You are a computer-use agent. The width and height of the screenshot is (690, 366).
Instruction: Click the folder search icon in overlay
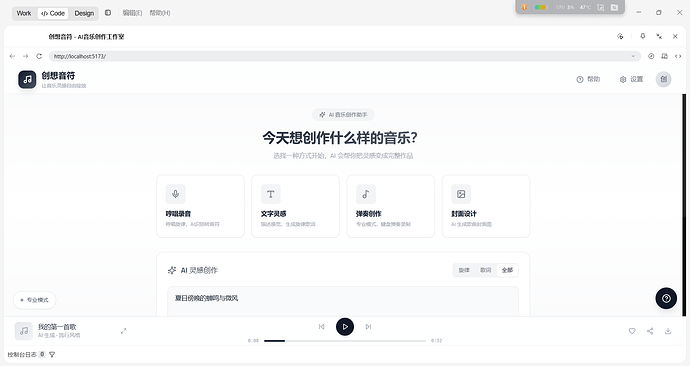(614, 7)
